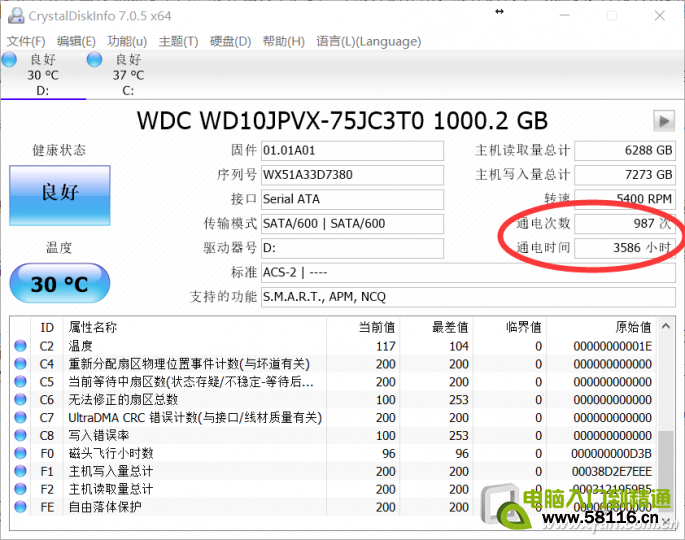
Task: Open the 功能(u) menu
Action: (x=127, y=42)
